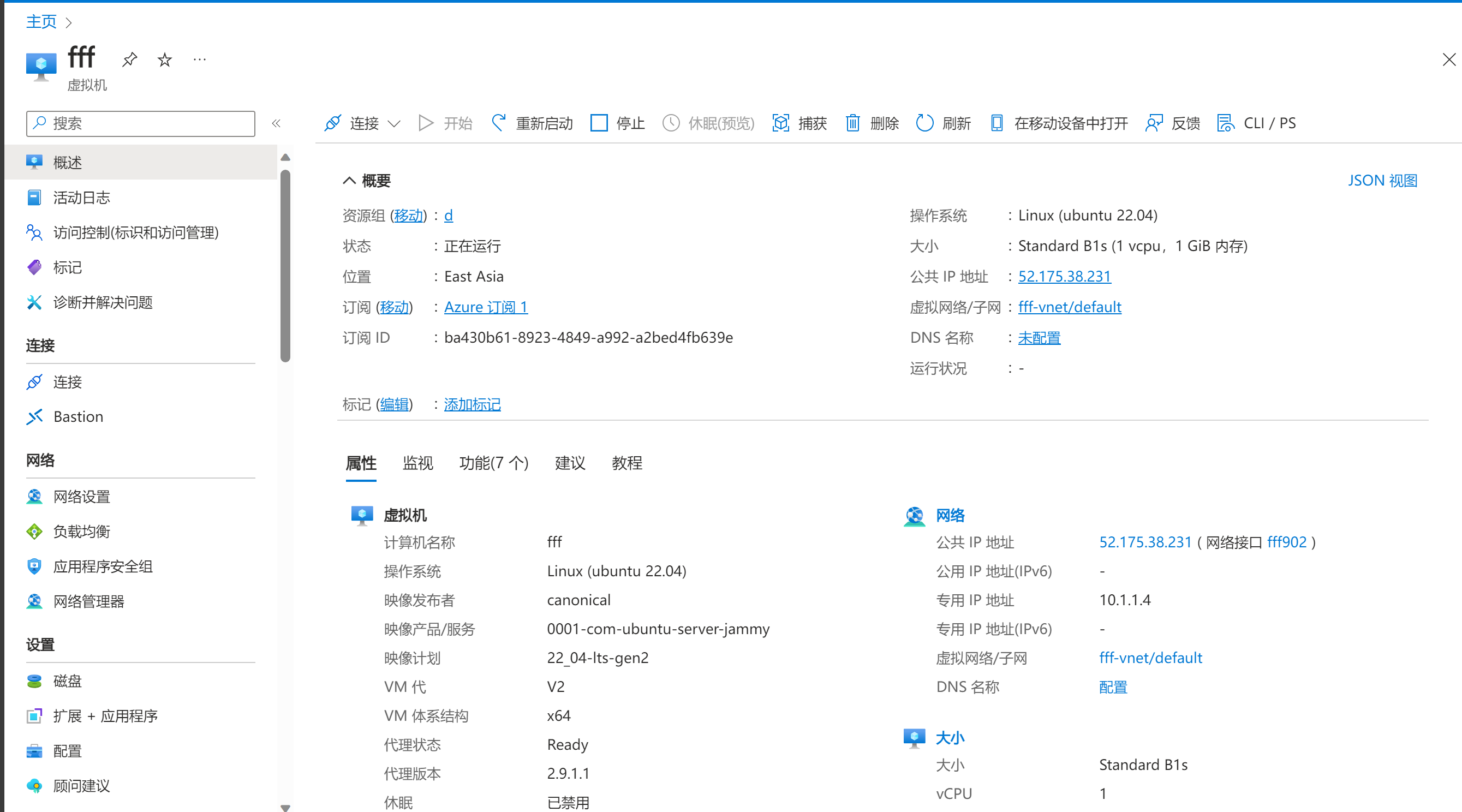Click the sidebar vertical scrollbar thumb
The width and height of the screenshot is (1462, 812).
pyautogui.click(x=285, y=265)
